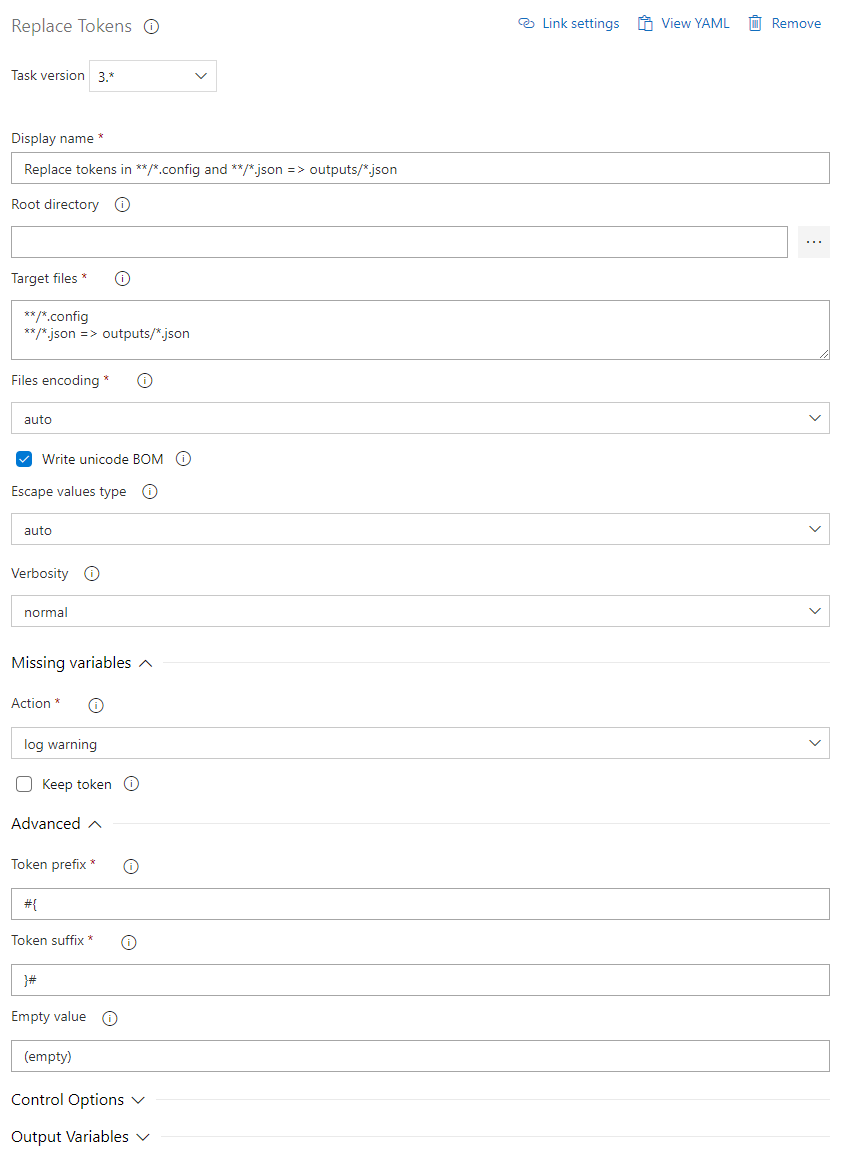The width and height of the screenshot is (852, 1160).
Task: Focus the Empty value field
Action: pos(420,1056)
